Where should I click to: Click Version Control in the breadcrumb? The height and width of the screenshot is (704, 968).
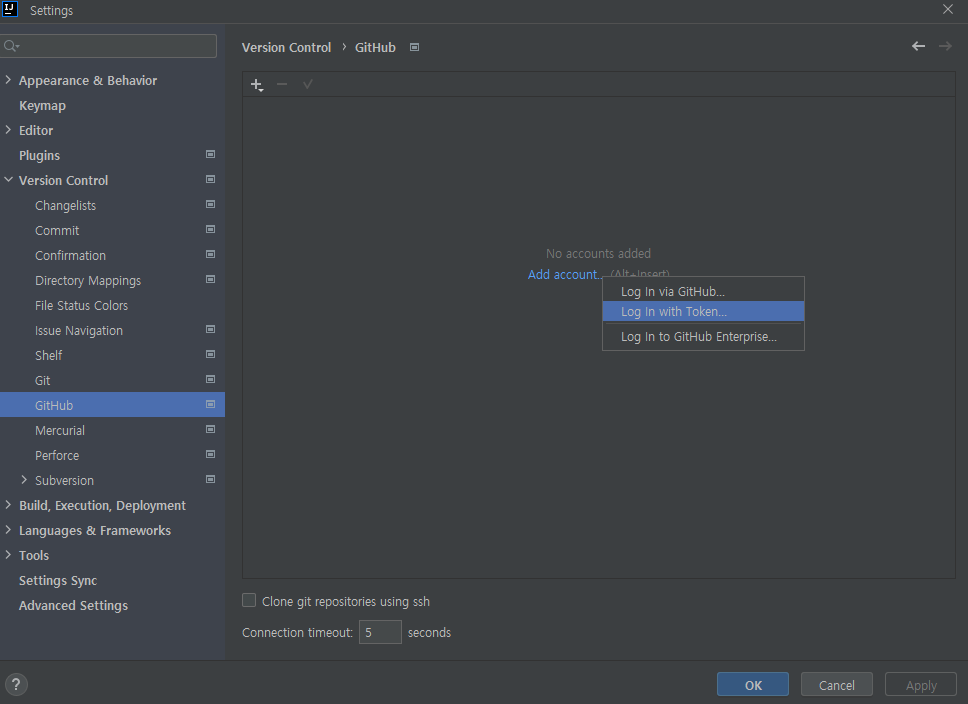point(286,48)
